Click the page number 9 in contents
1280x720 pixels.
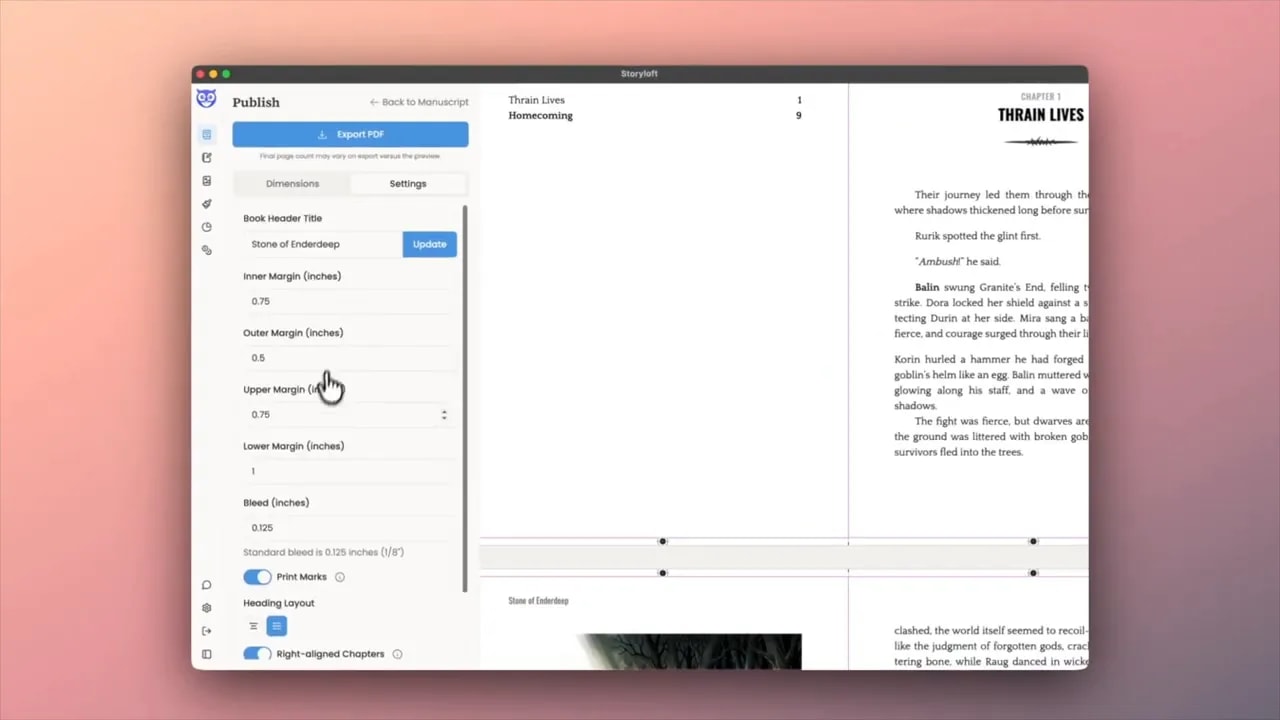tap(798, 115)
